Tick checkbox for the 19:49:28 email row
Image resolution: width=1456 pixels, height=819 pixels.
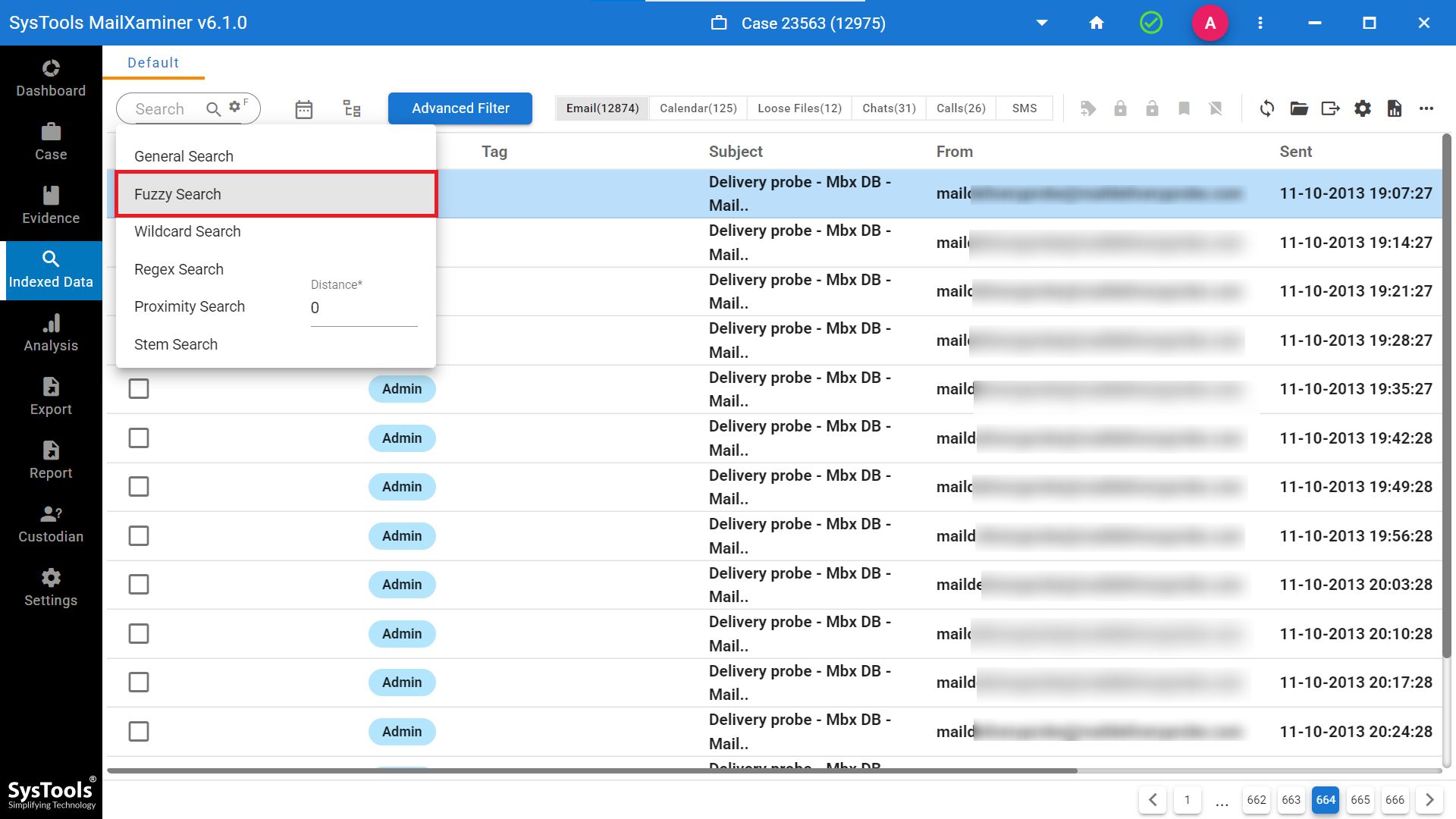pos(139,487)
